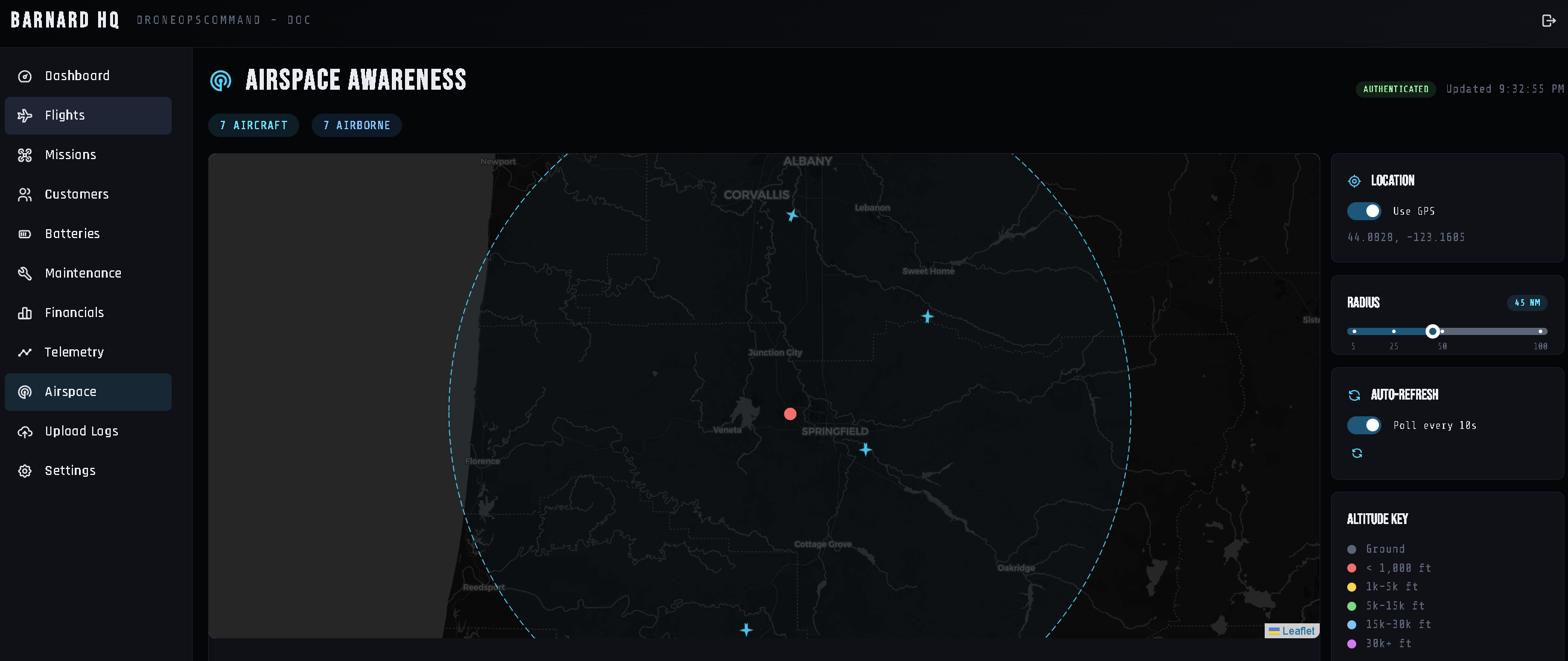Click the Telemetry line graph icon
This screenshot has width=1568, height=661.
tap(25, 352)
